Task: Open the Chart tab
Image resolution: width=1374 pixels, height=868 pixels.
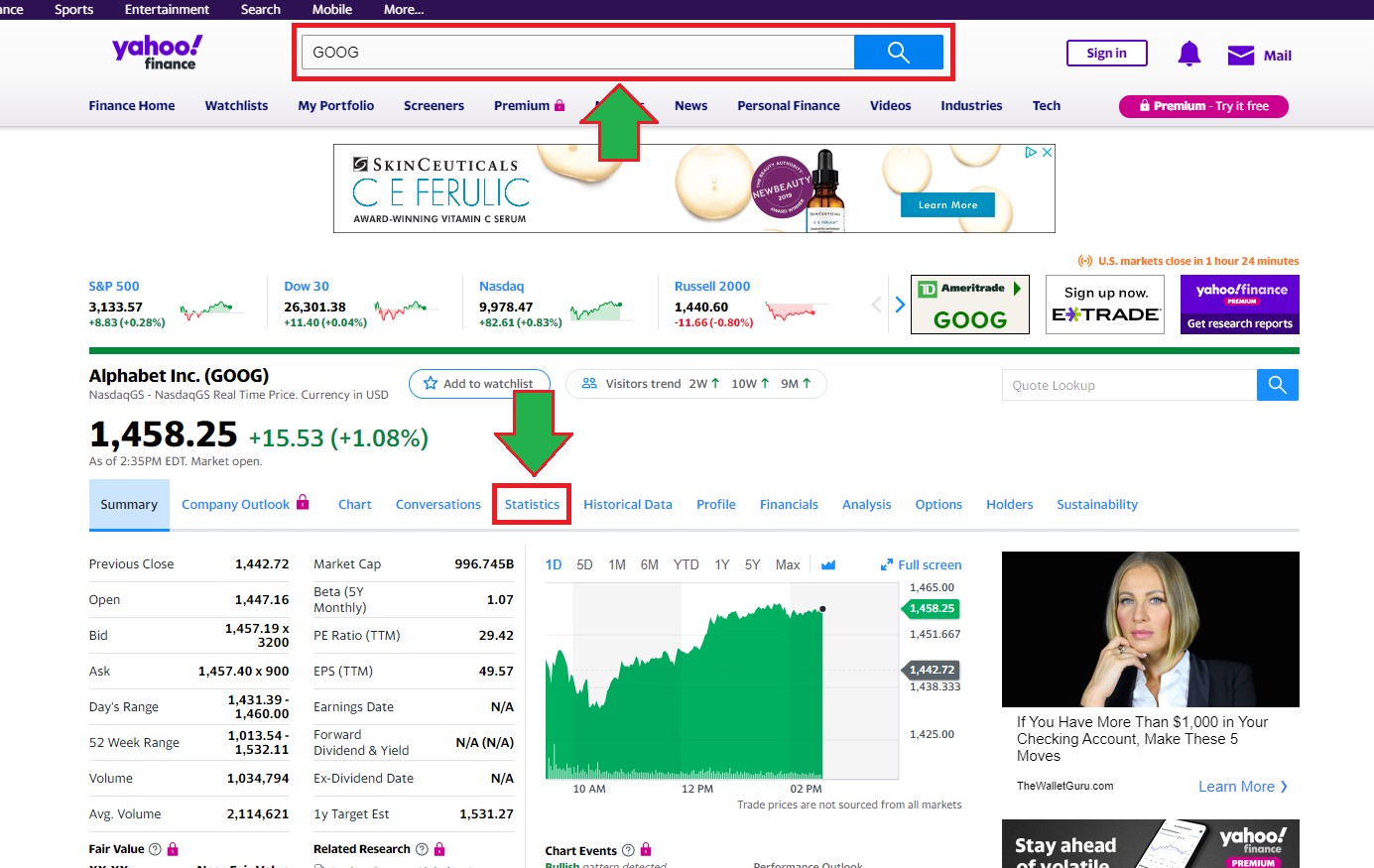Action: point(355,504)
